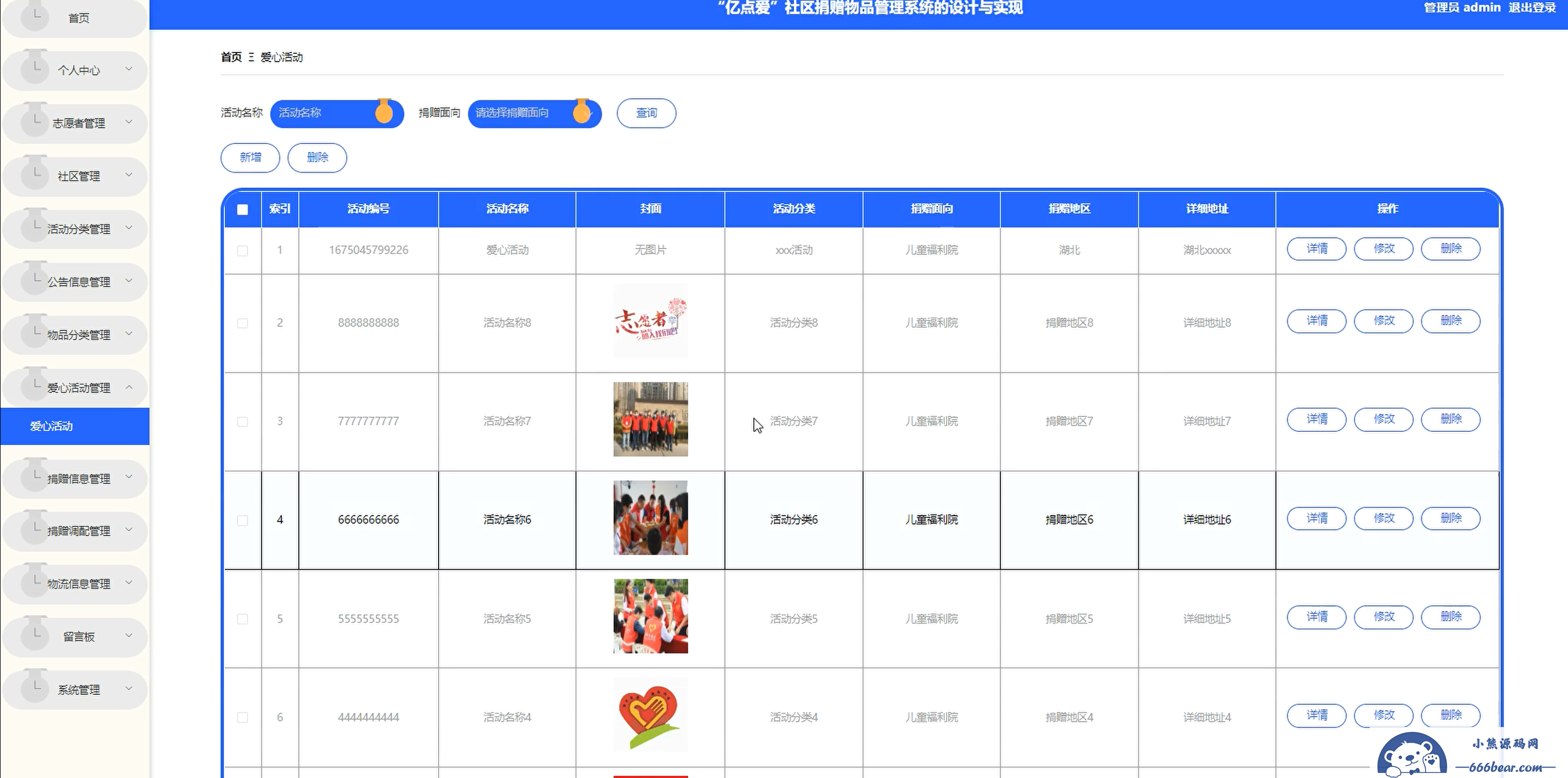This screenshot has width=1568, height=778.
Task: Click the 留言板 sidebar icon
Action: [35, 632]
